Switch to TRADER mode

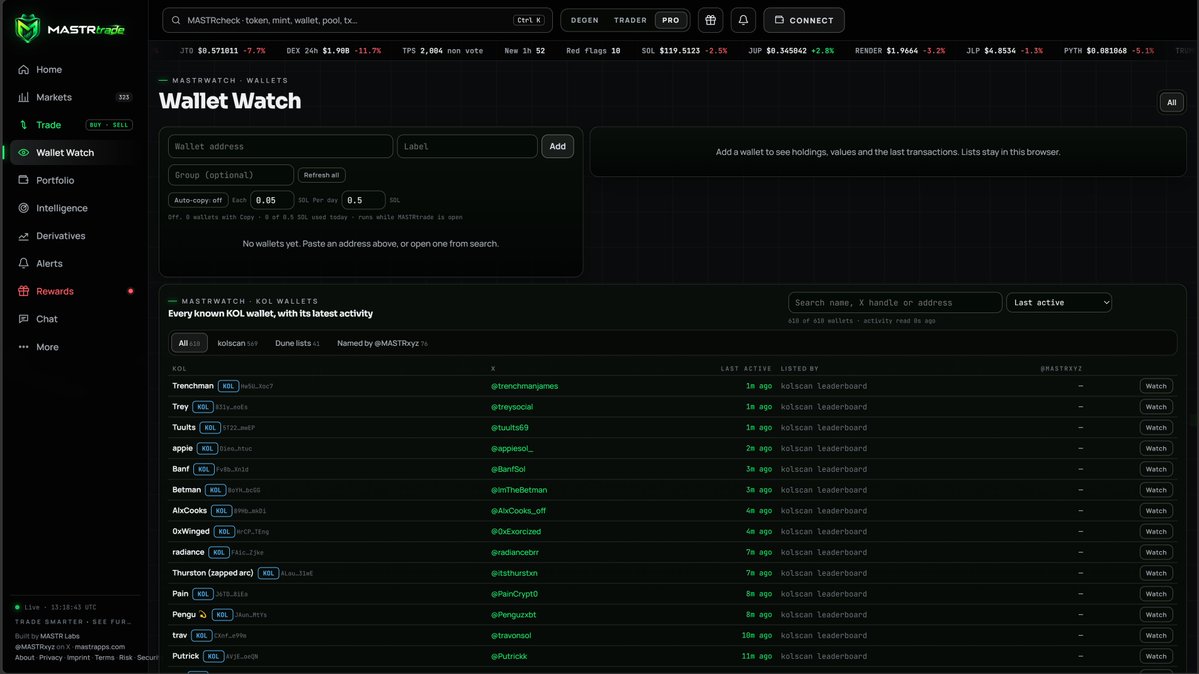tap(630, 20)
